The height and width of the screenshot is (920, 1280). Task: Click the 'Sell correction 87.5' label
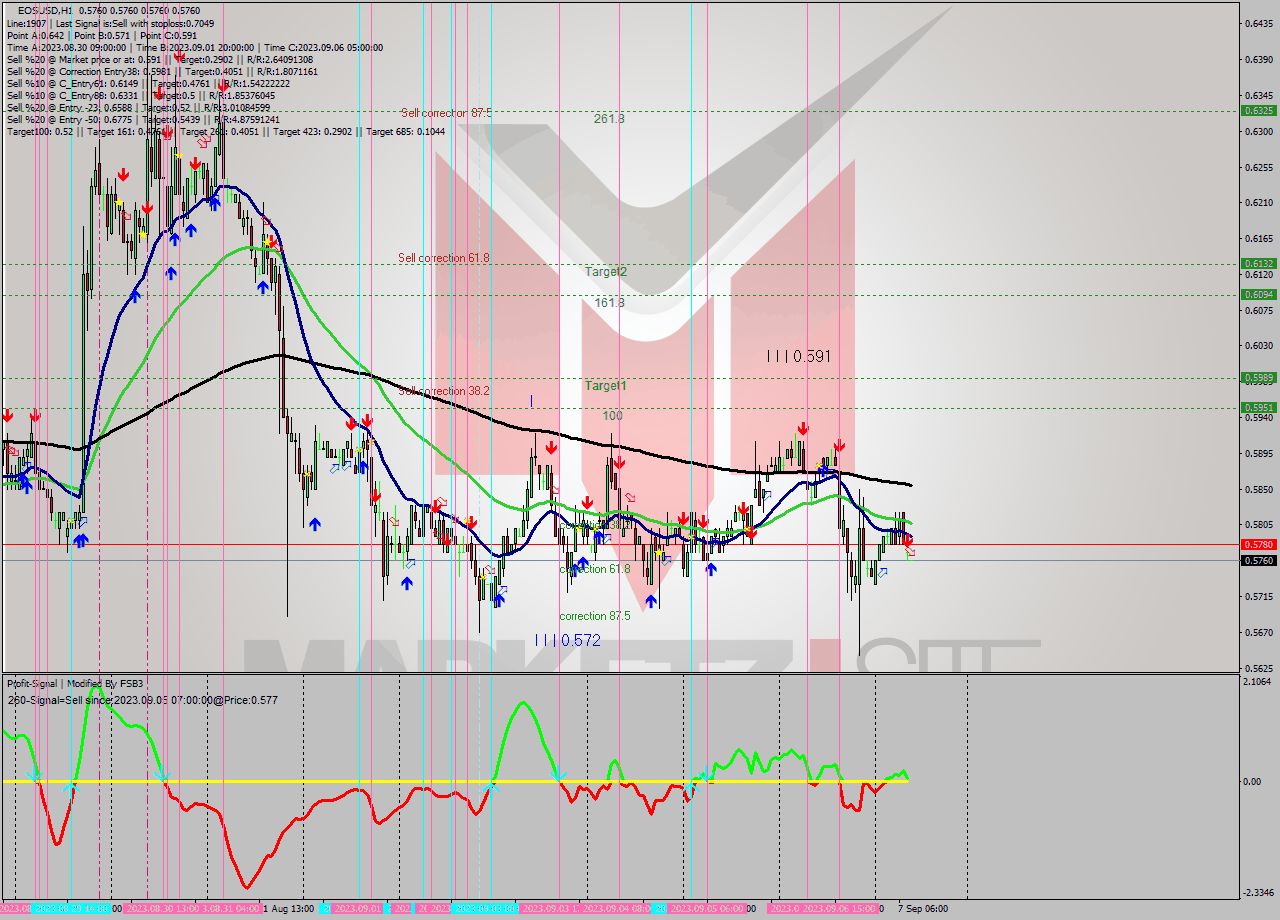coord(446,113)
